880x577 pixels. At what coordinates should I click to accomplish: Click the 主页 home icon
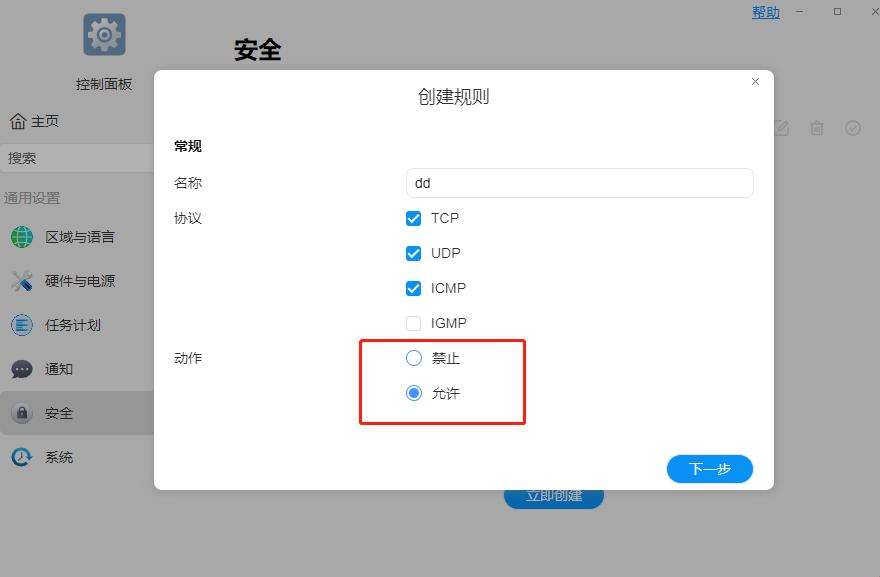[19, 120]
